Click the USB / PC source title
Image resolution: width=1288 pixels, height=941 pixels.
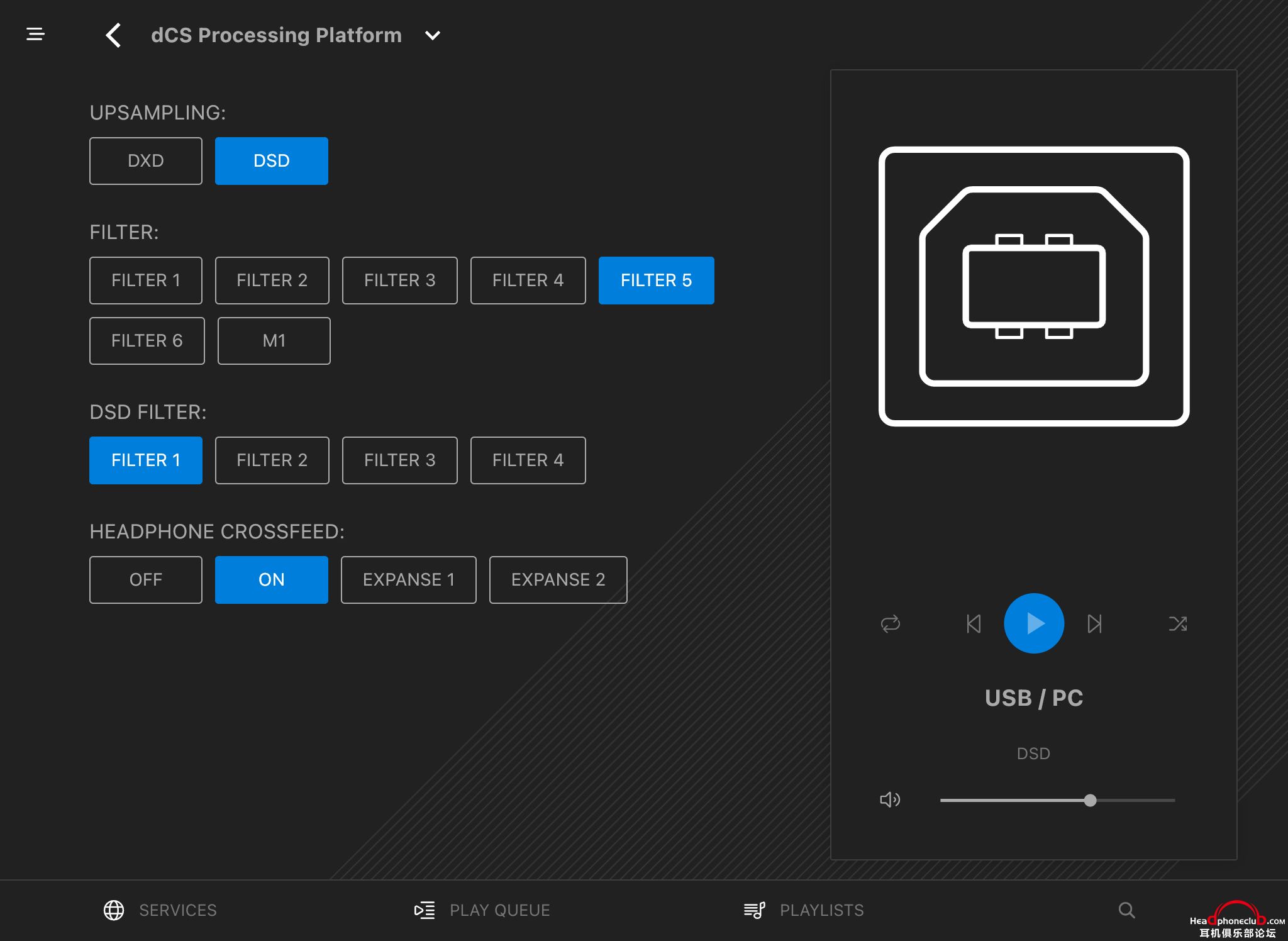pyautogui.click(x=1034, y=698)
